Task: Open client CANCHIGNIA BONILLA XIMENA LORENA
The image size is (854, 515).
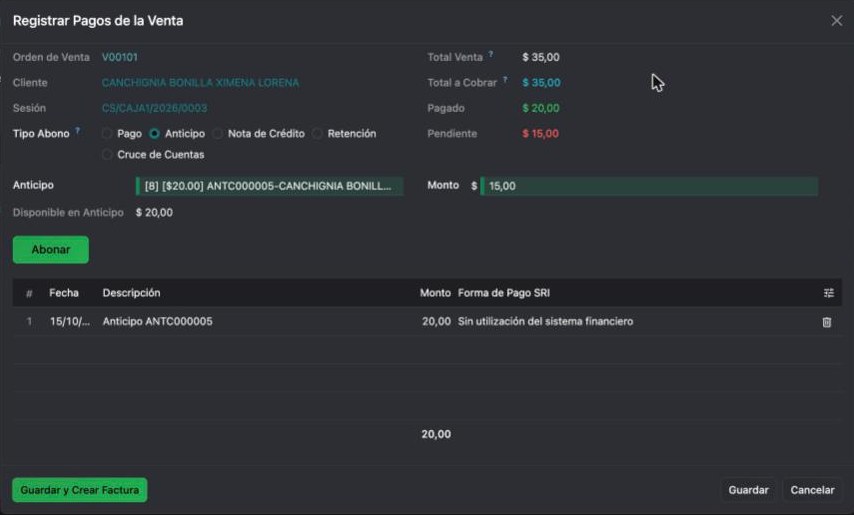Action: (200, 83)
